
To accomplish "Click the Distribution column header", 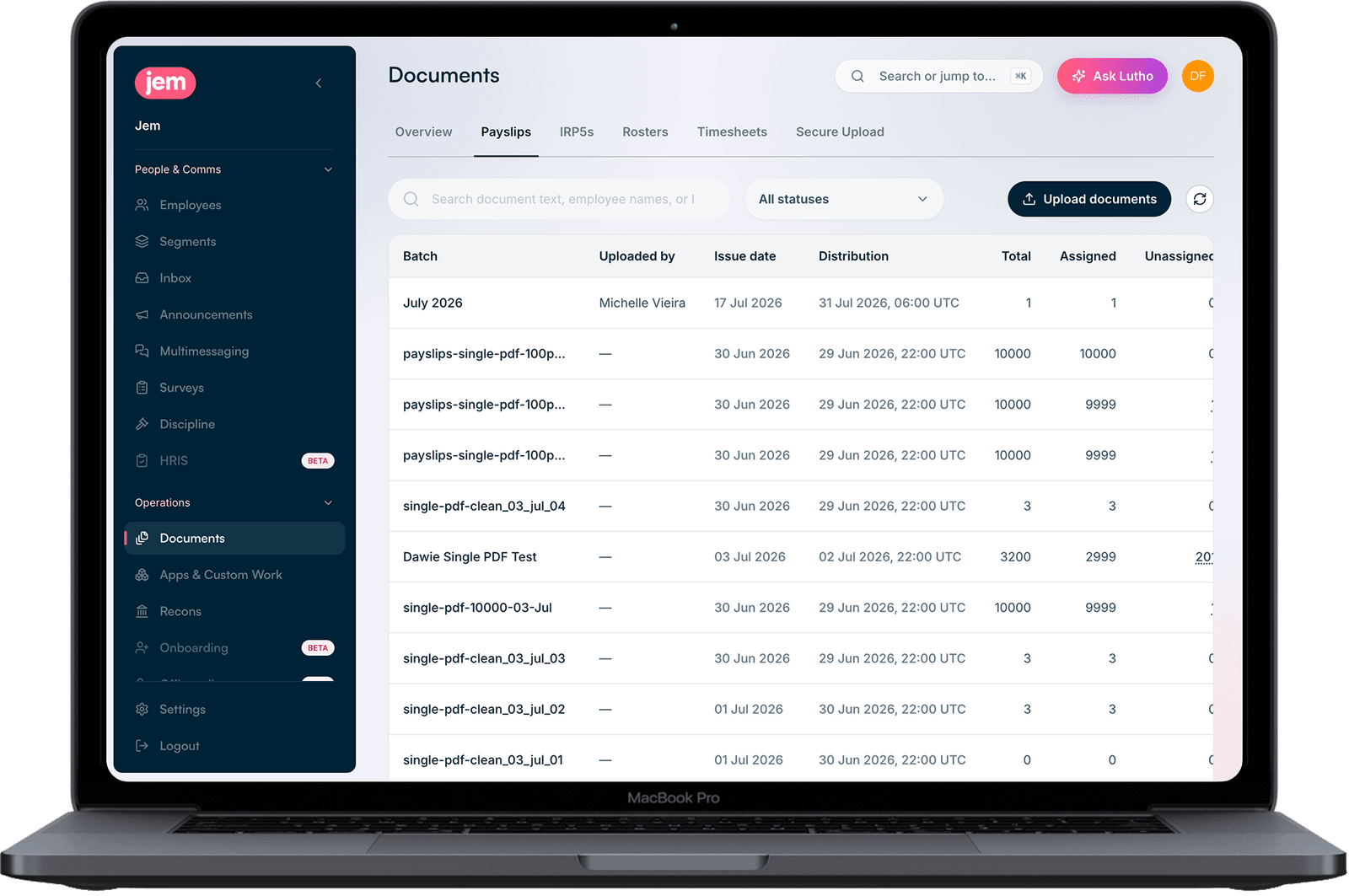I will [853, 256].
